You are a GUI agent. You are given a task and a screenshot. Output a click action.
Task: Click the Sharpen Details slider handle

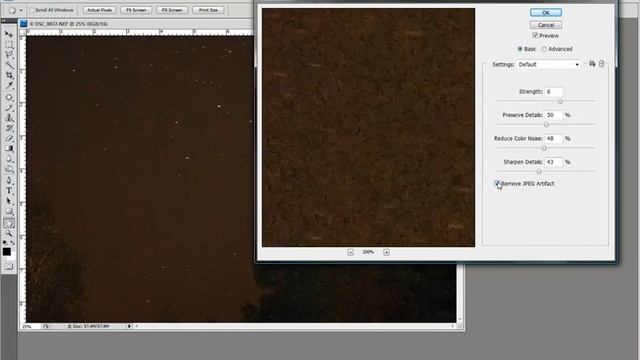pyautogui.click(x=539, y=172)
